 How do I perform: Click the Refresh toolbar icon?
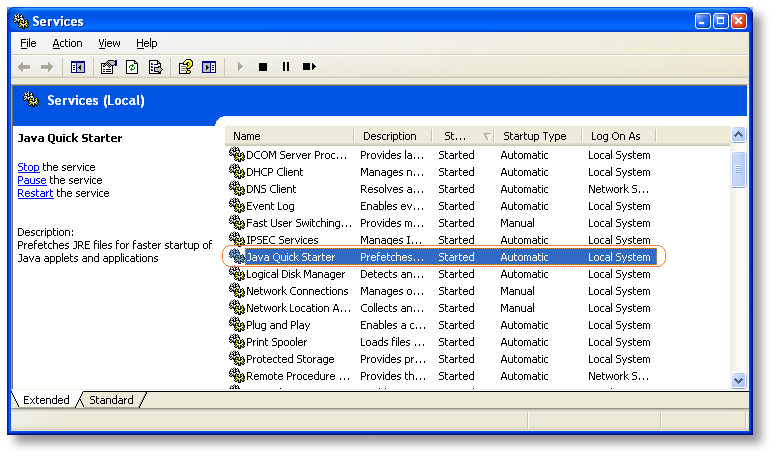(x=132, y=67)
